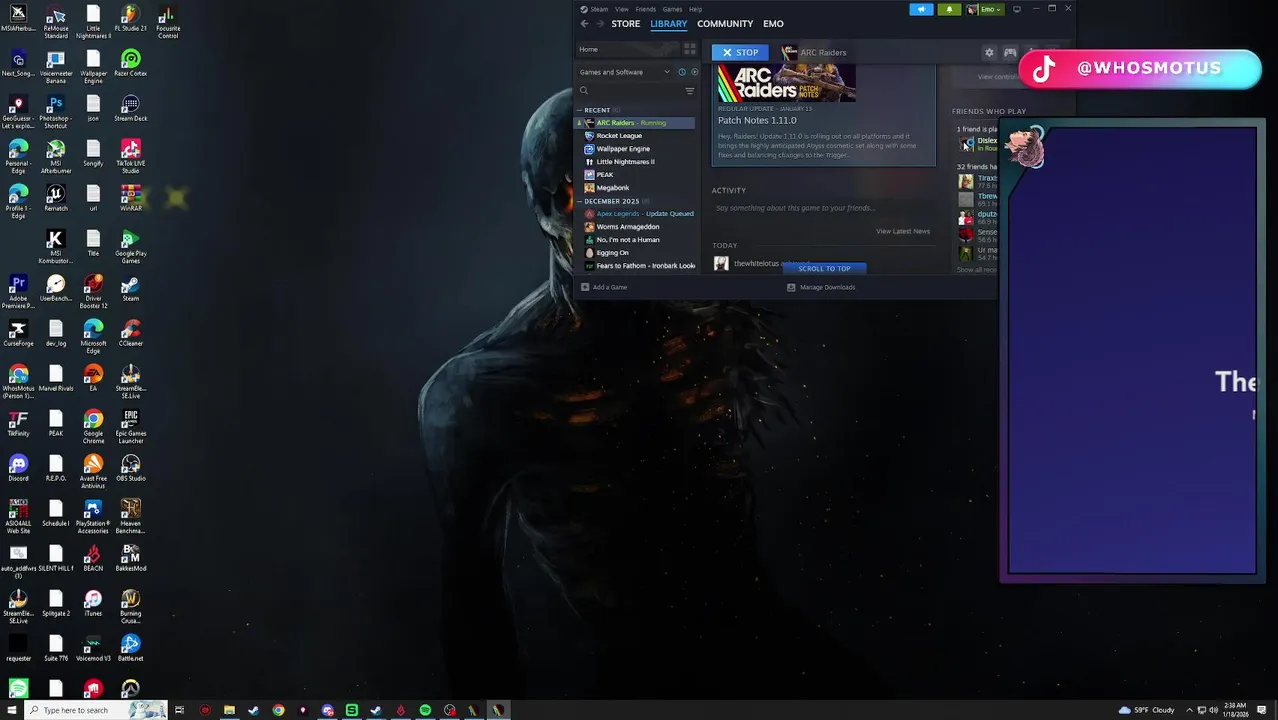Viewport: 1278px width, 720px height.
Task: Open the weather widget showing 59°F Cloudy
Action: [1147, 710]
